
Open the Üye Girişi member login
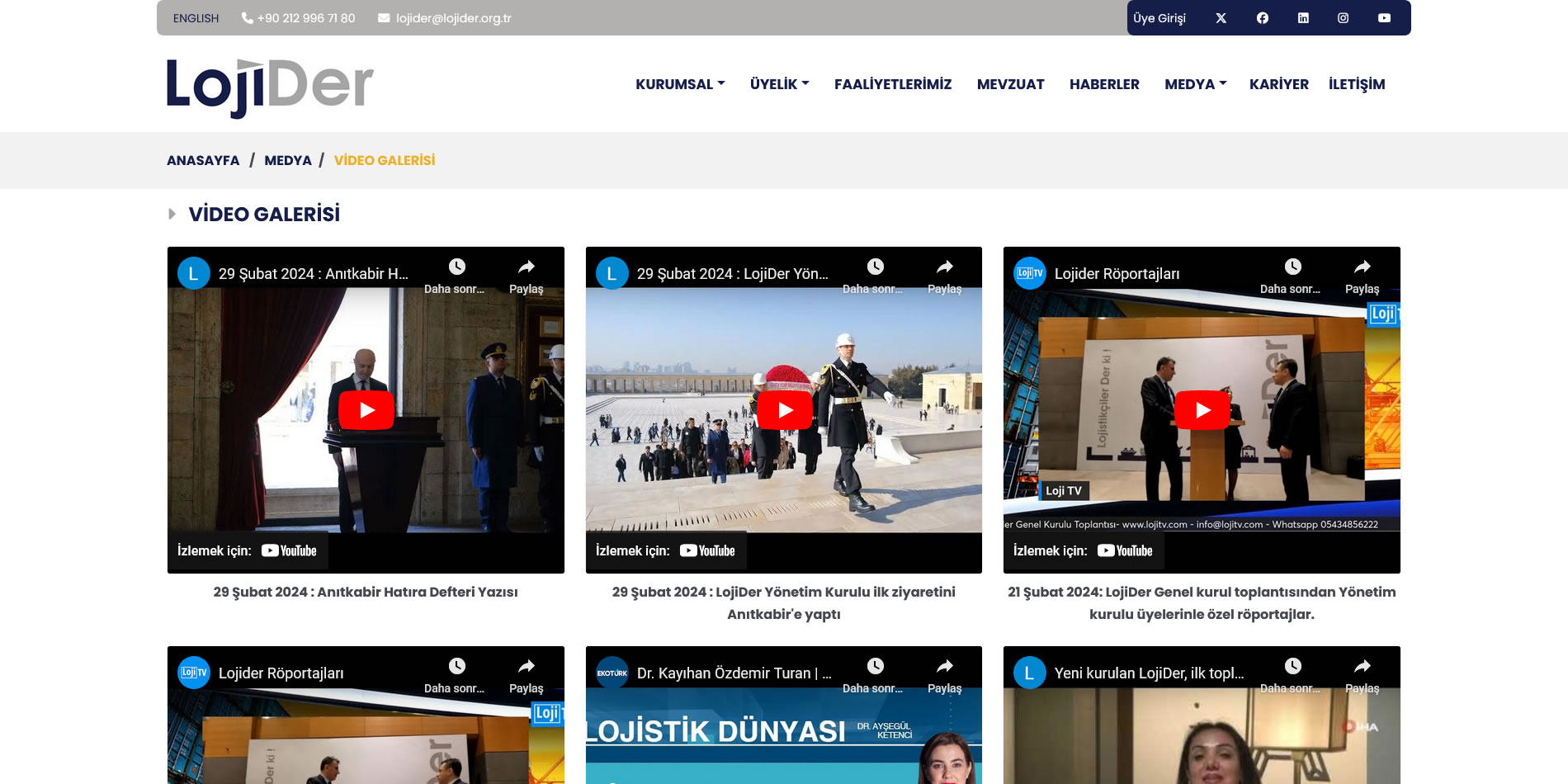coord(1159,18)
